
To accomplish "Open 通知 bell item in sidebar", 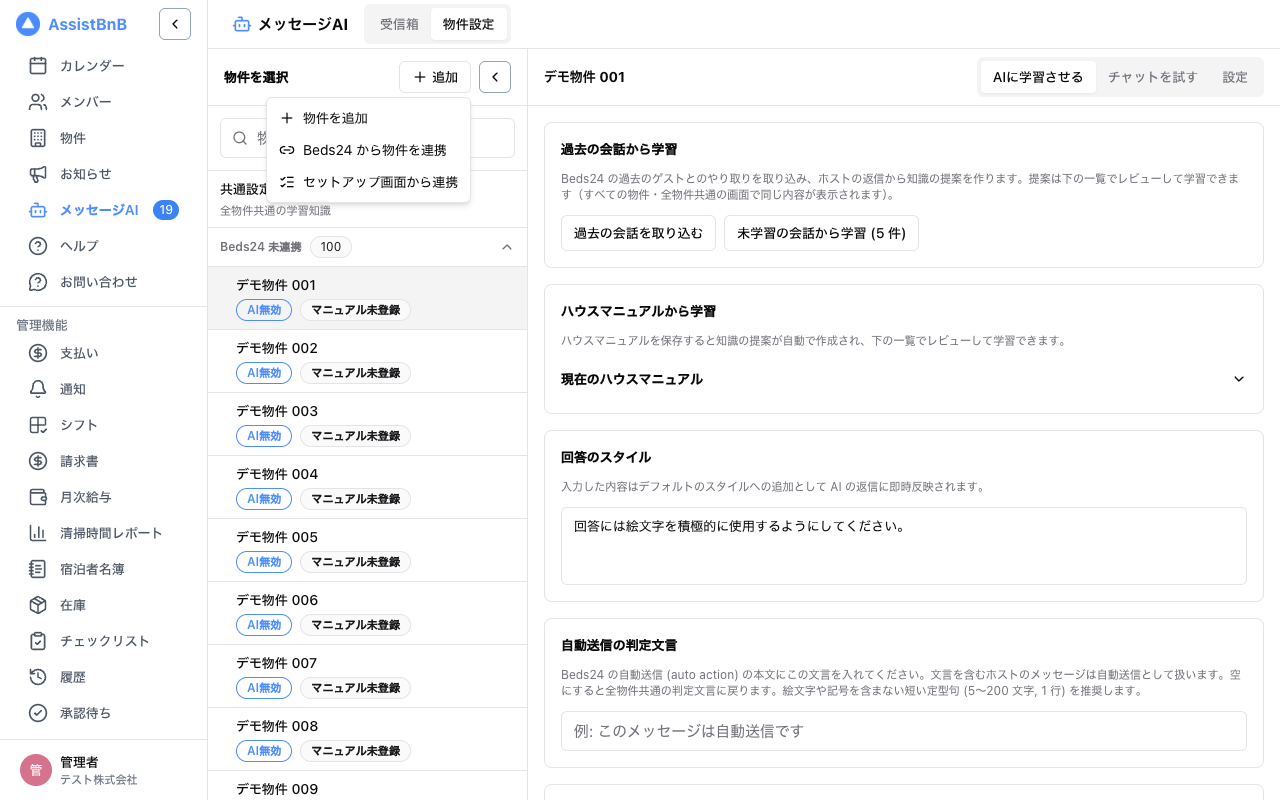I will click(x=104, y=389).
